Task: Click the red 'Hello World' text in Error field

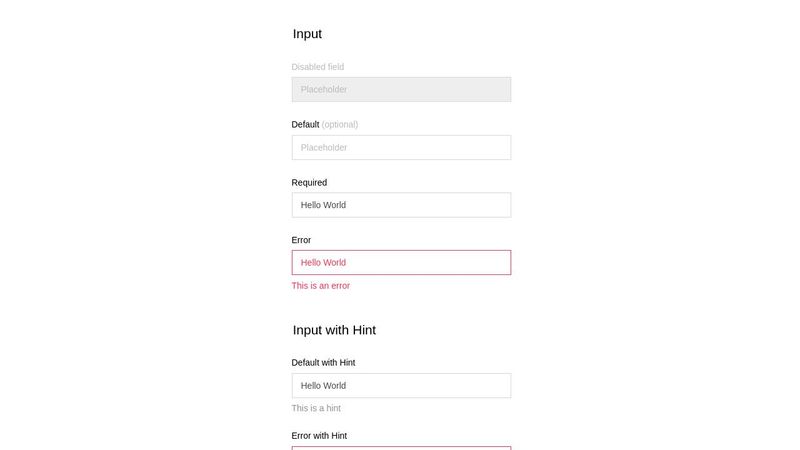Action: coord(323,263)
